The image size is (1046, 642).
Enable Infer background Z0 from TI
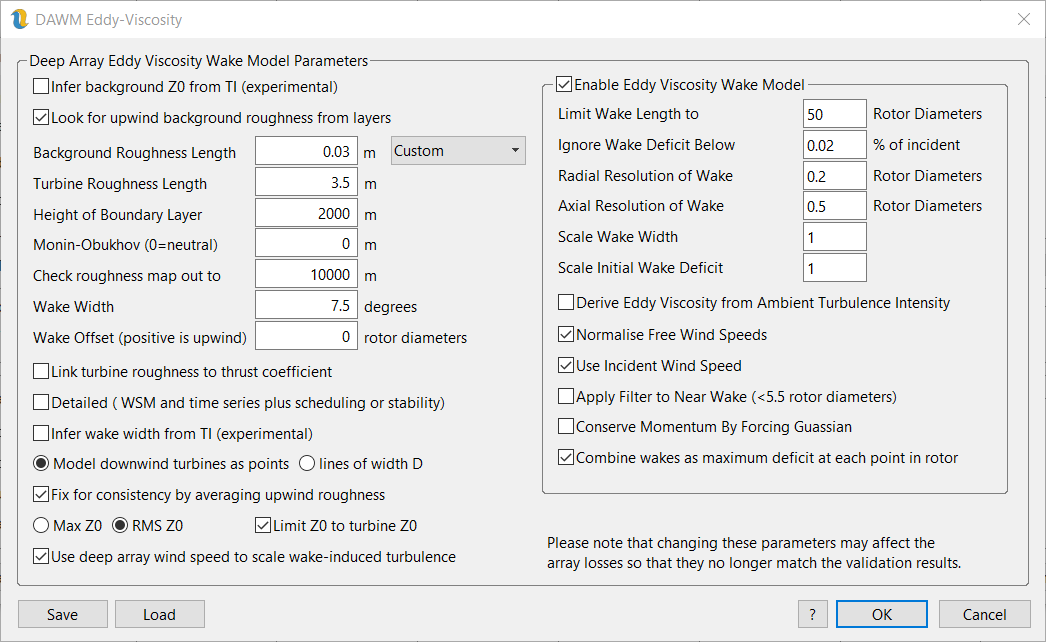pos(41,86)
